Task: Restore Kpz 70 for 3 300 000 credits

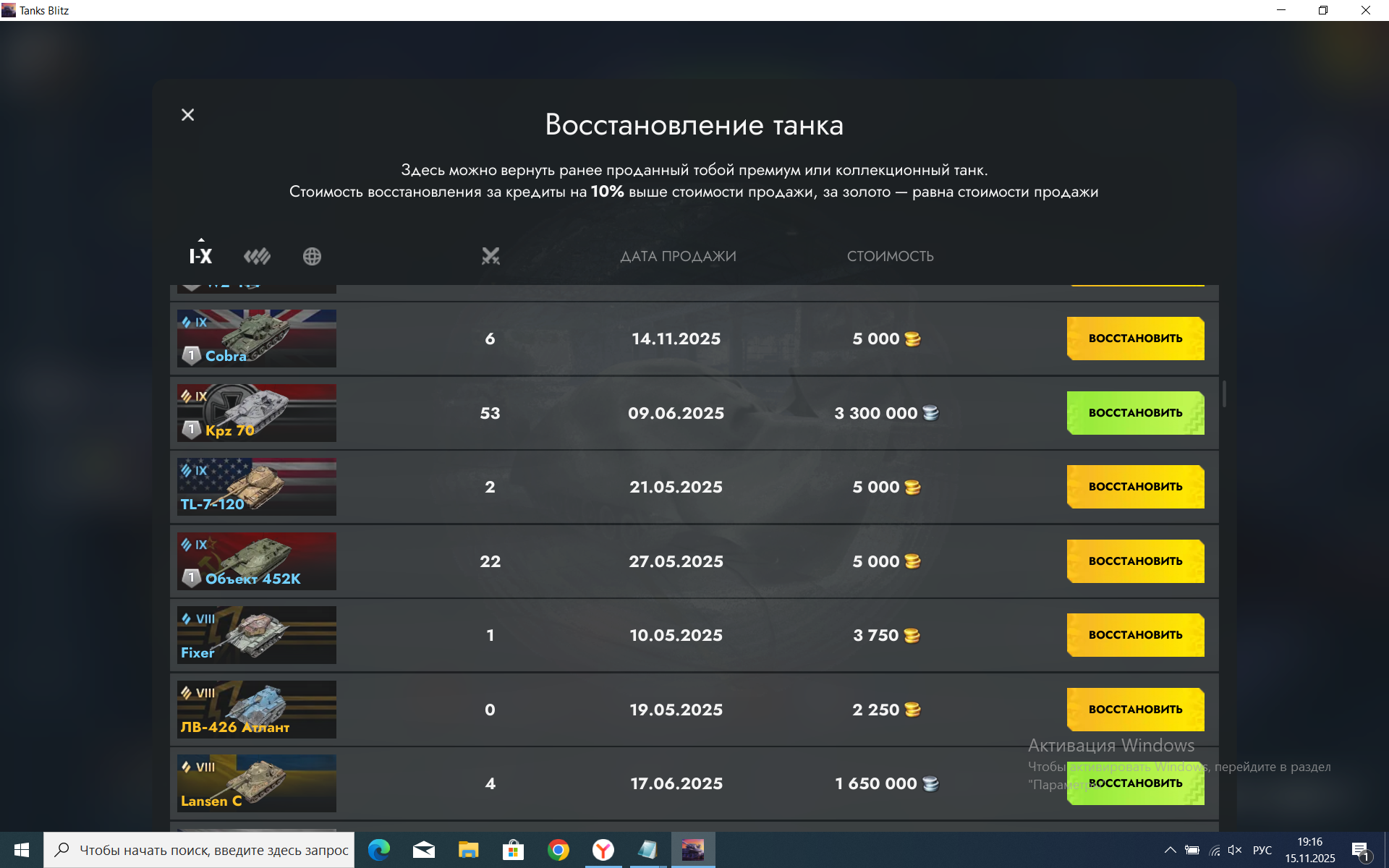Action: (x=1134, y=413)
